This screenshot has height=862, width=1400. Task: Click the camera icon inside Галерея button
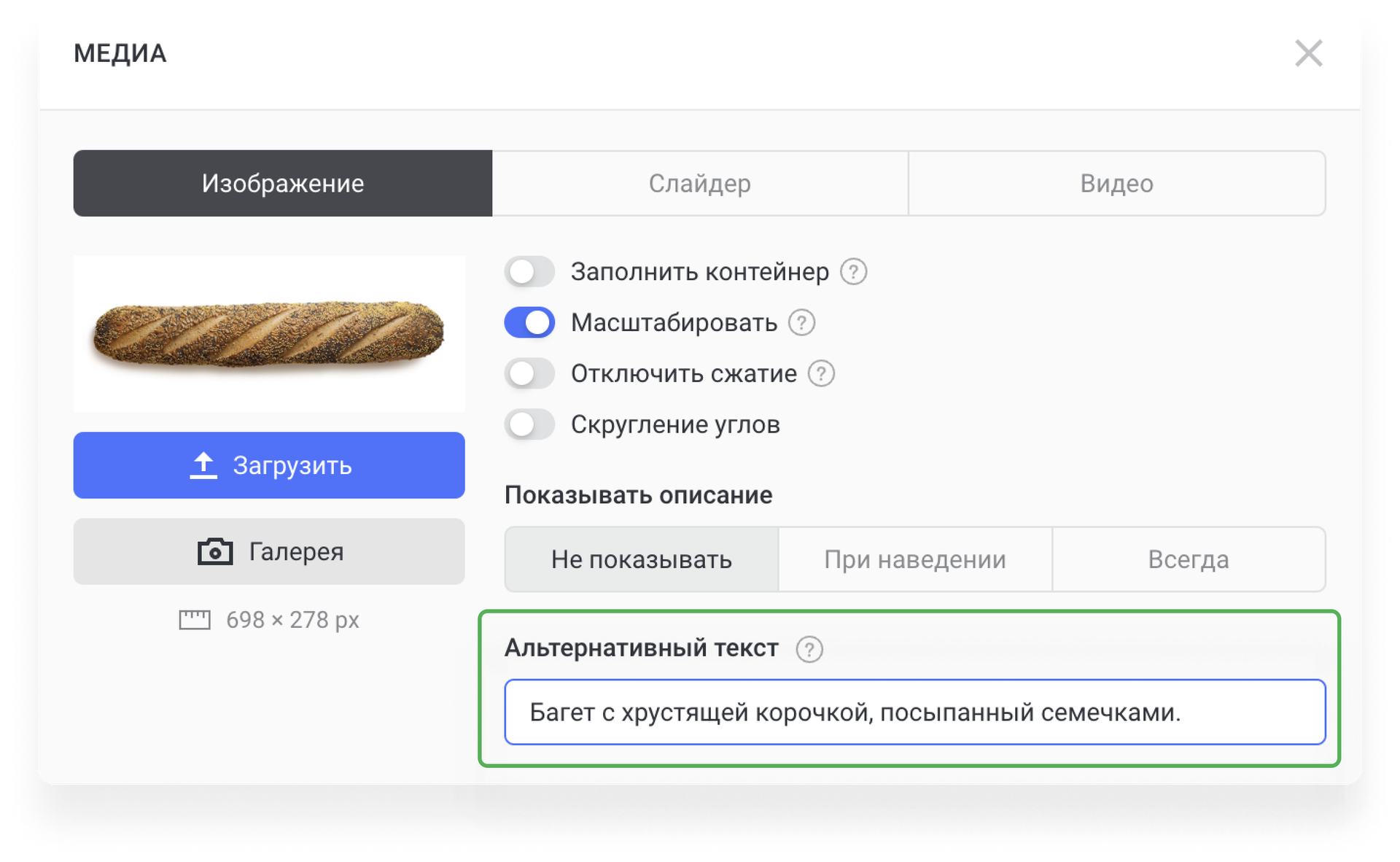coord(215,551)
